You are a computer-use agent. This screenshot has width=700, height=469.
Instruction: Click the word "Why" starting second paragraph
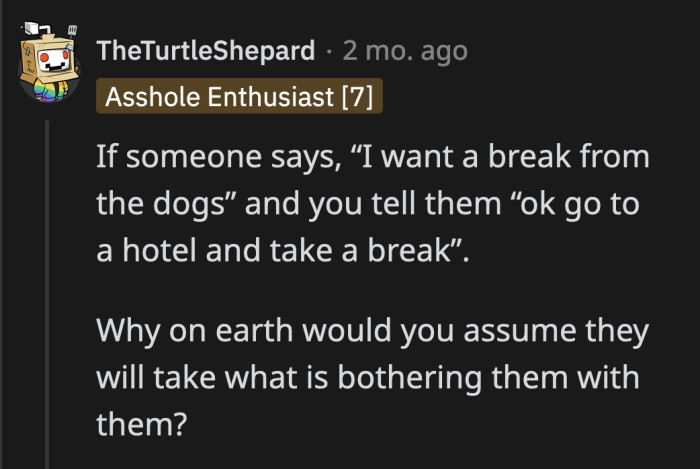click(127, 331)
